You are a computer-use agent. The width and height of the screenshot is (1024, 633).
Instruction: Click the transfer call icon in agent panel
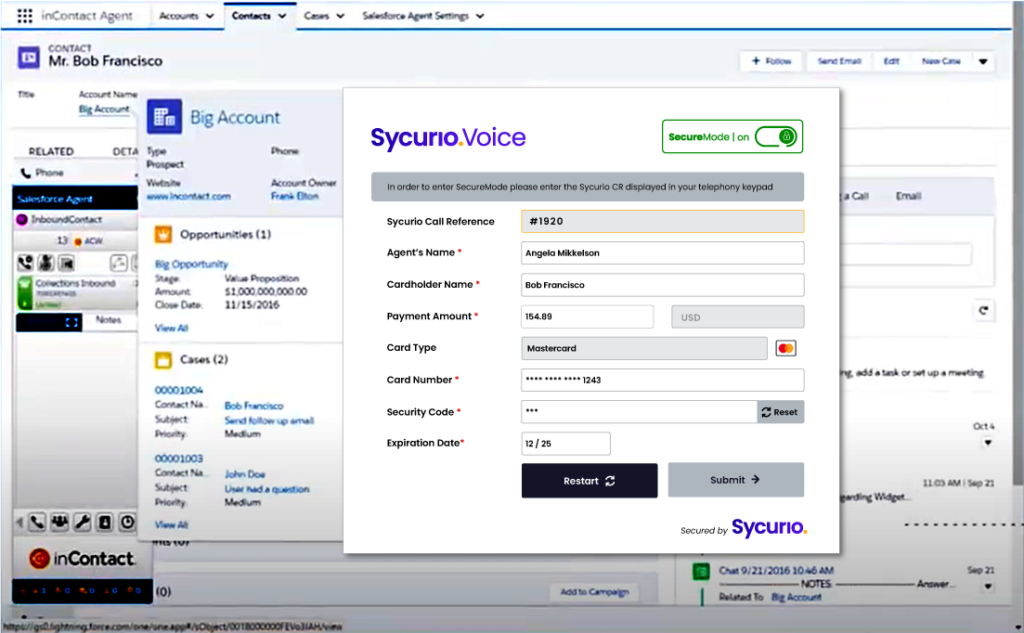[118, 263]
